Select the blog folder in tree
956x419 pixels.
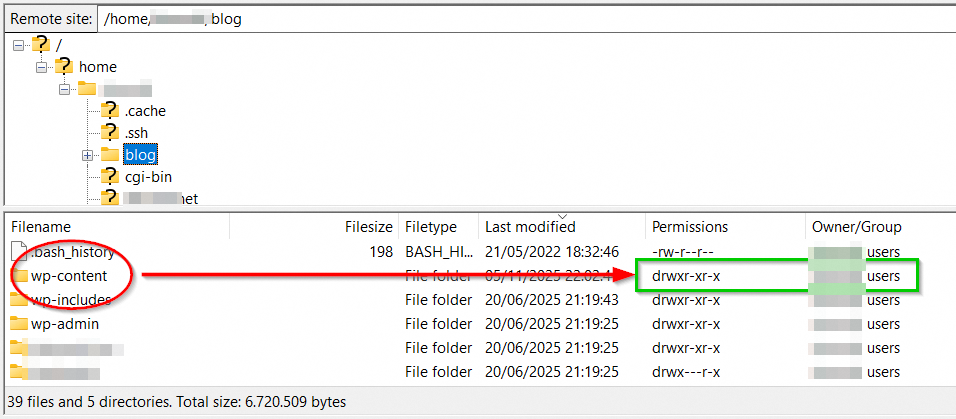click(140, 154)
